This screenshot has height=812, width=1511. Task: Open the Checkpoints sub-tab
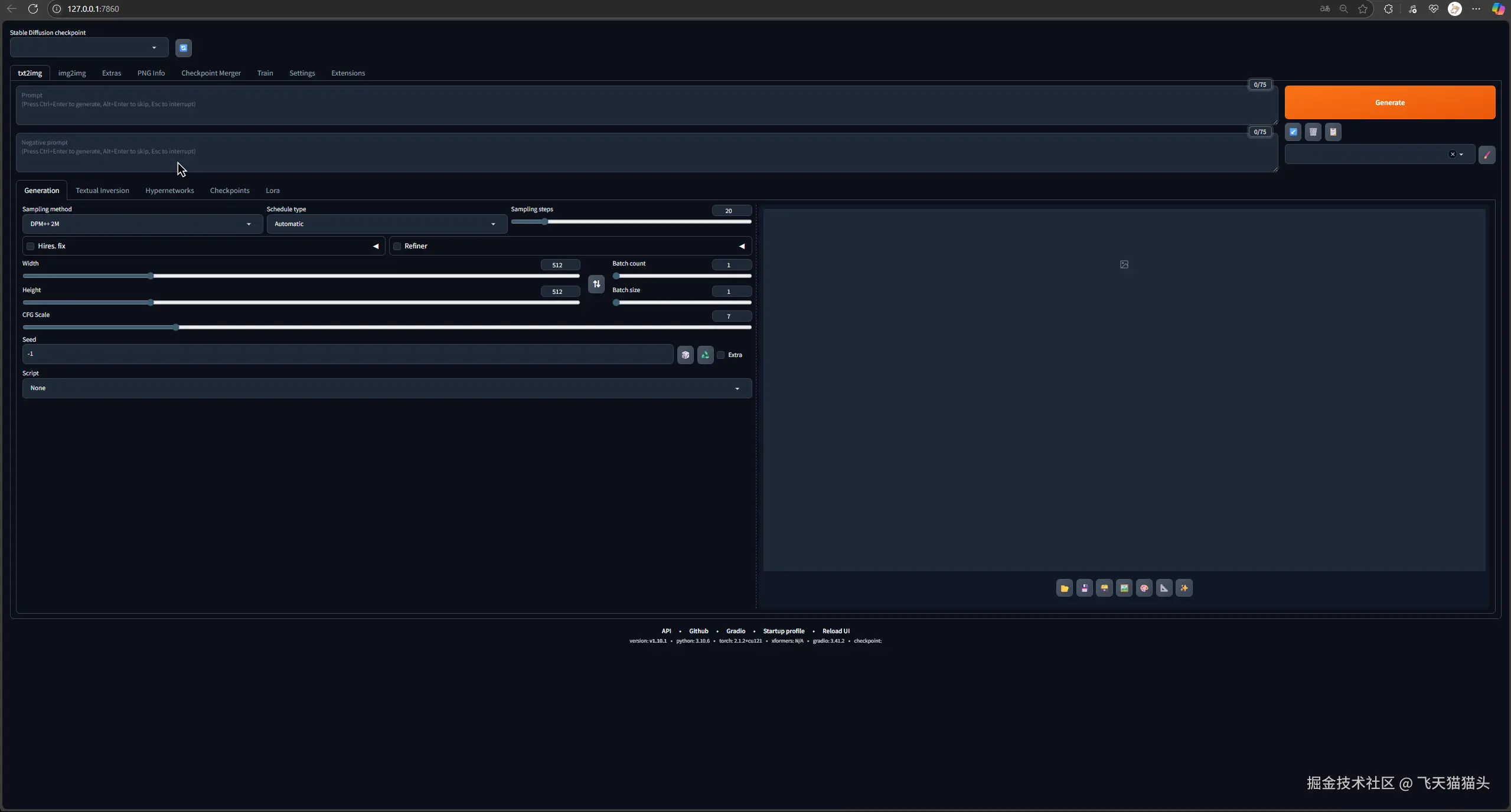[230, 191]
